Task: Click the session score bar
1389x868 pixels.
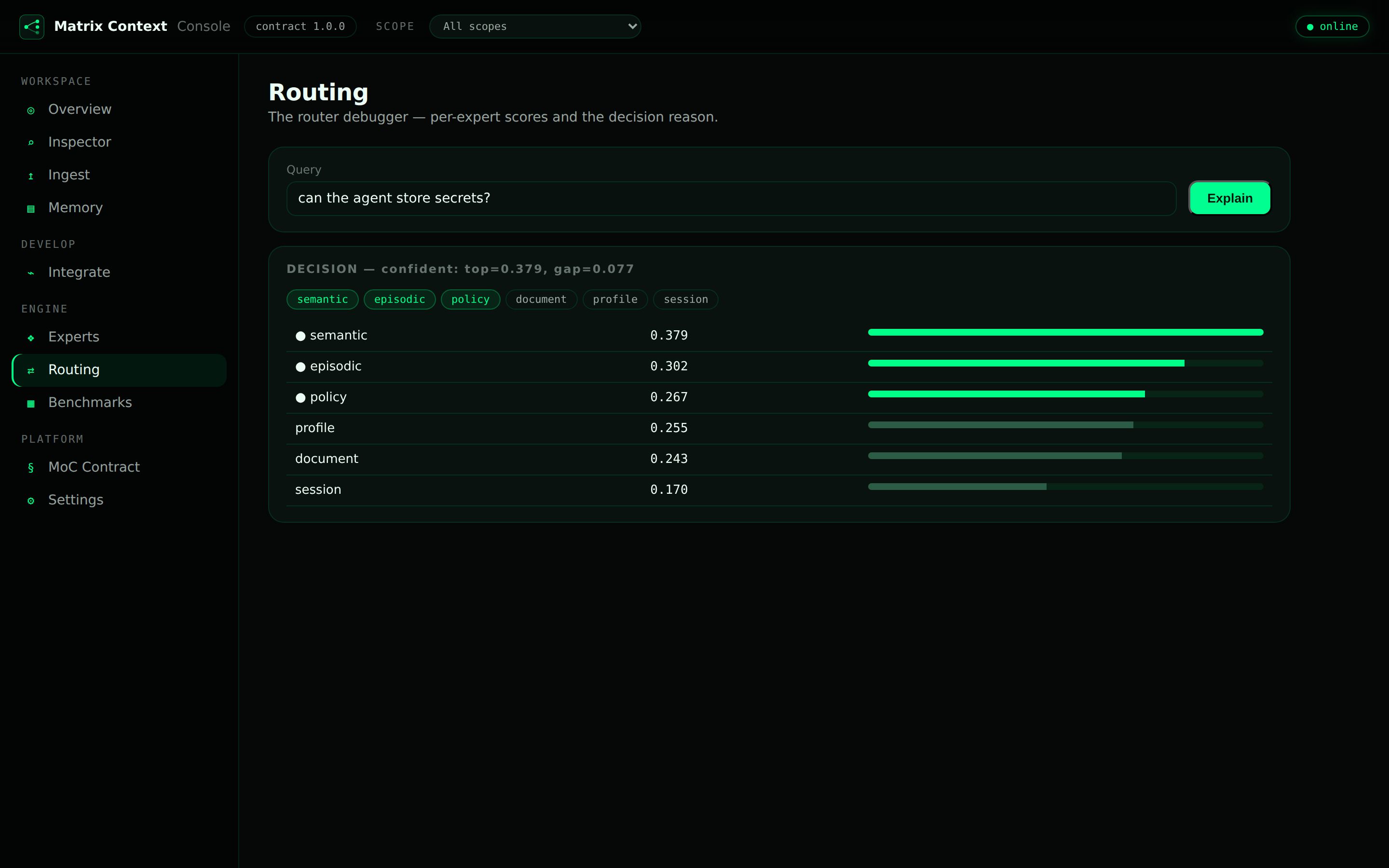Action: (x=1066, y=487)
